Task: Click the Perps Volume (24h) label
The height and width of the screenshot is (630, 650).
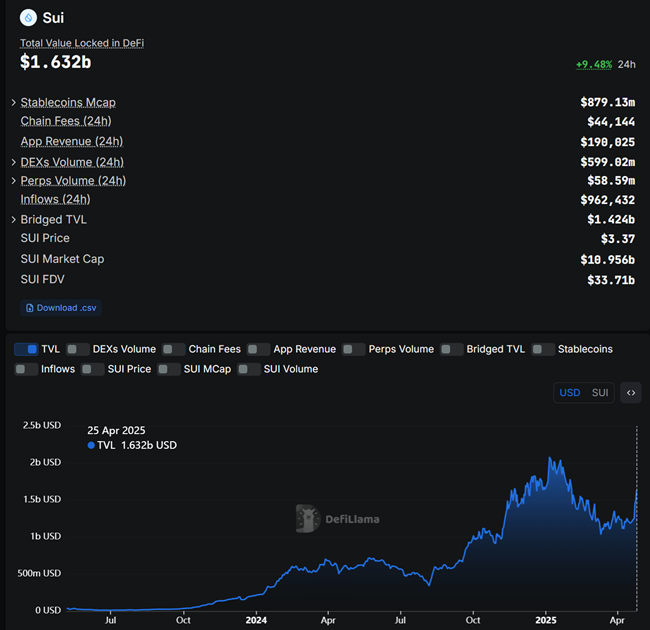Action: click(73, 181)
